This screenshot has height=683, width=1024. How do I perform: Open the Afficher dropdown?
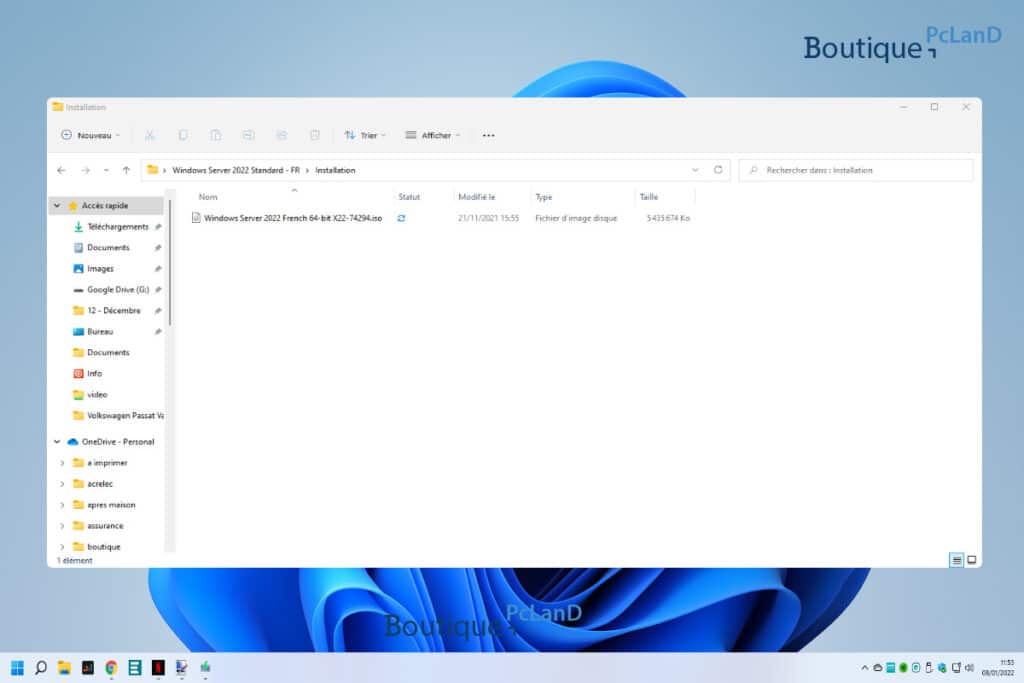(x=432, y=135)
